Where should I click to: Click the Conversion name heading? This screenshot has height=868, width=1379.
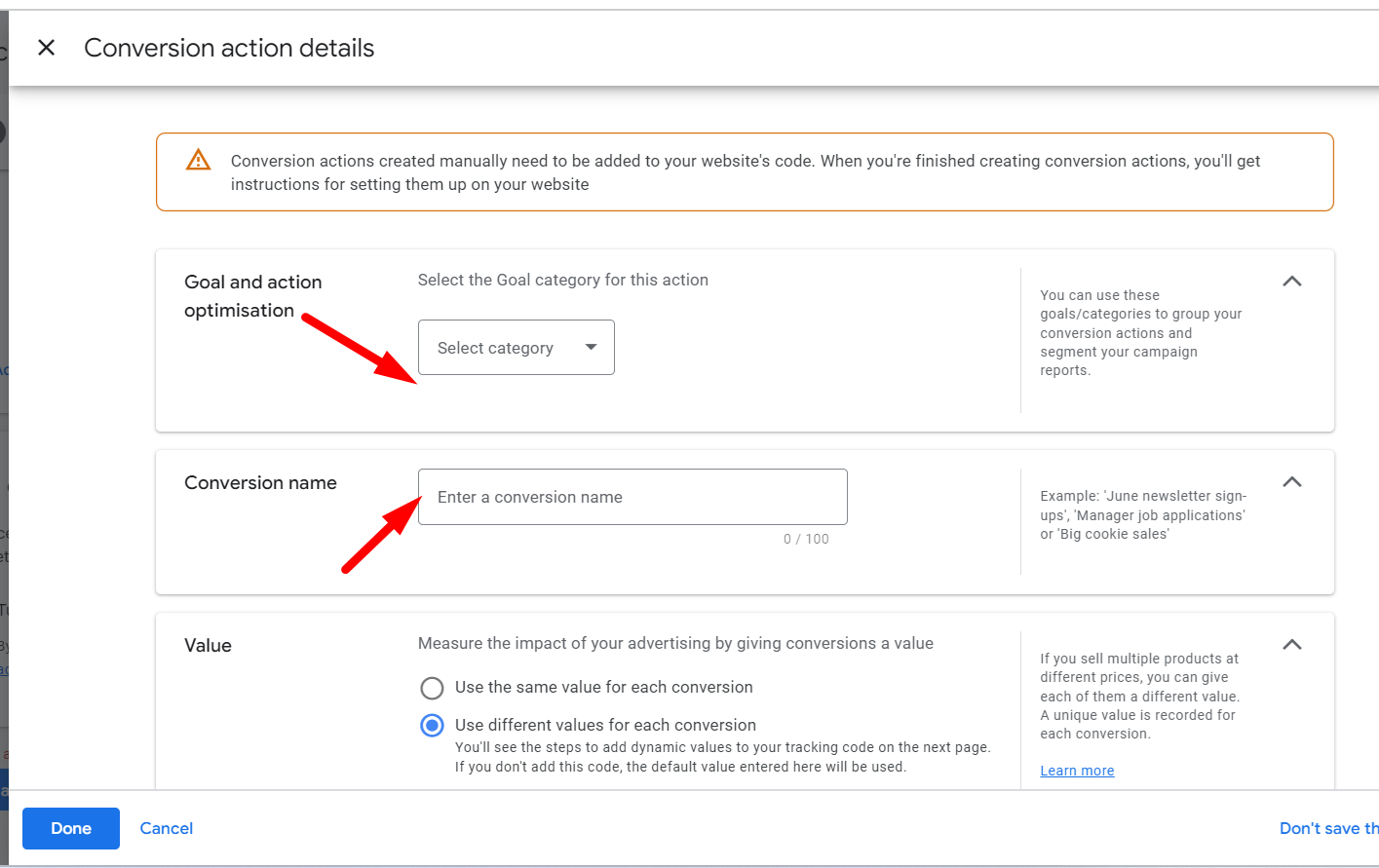pyautogui.click(x=260, y=483)
